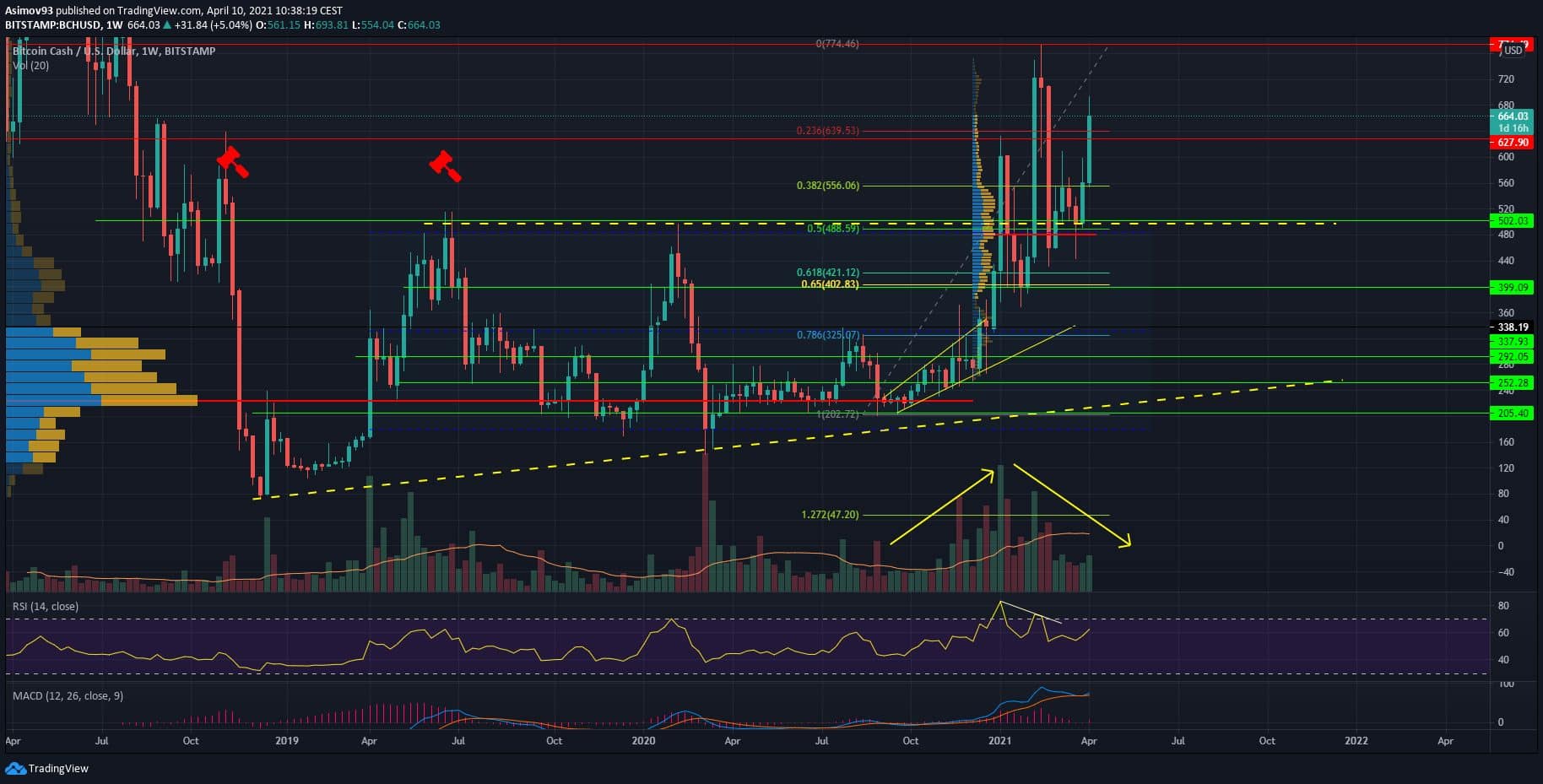Select the MACD (12, 26, close, 9) label

[68, 696]
